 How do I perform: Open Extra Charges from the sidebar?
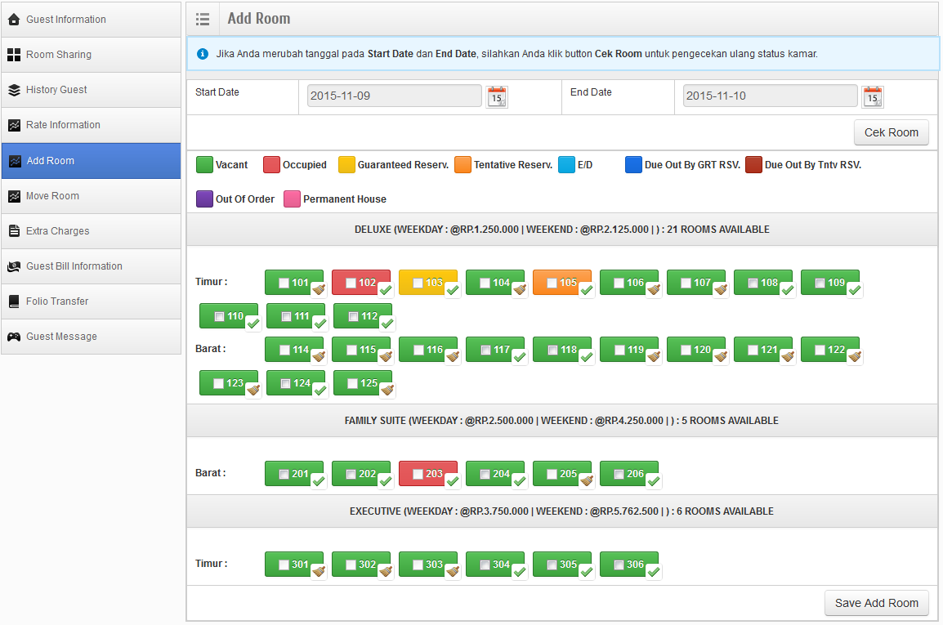[57, 231]
